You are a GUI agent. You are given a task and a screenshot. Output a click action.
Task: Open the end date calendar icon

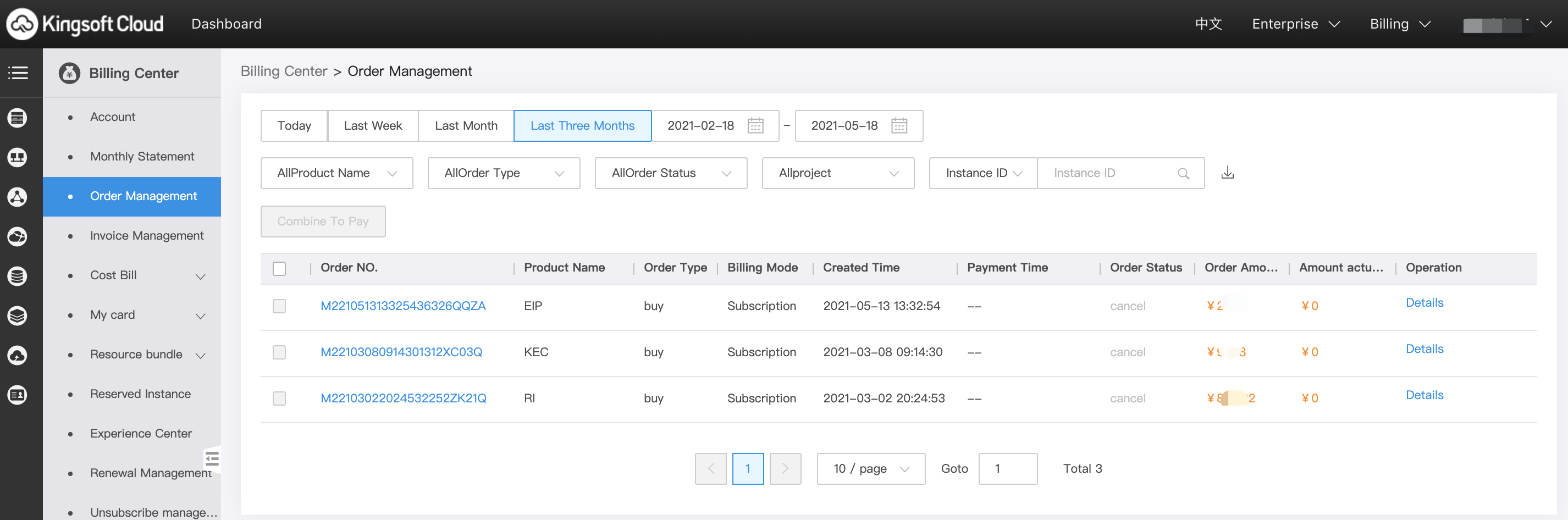(899, 125)
